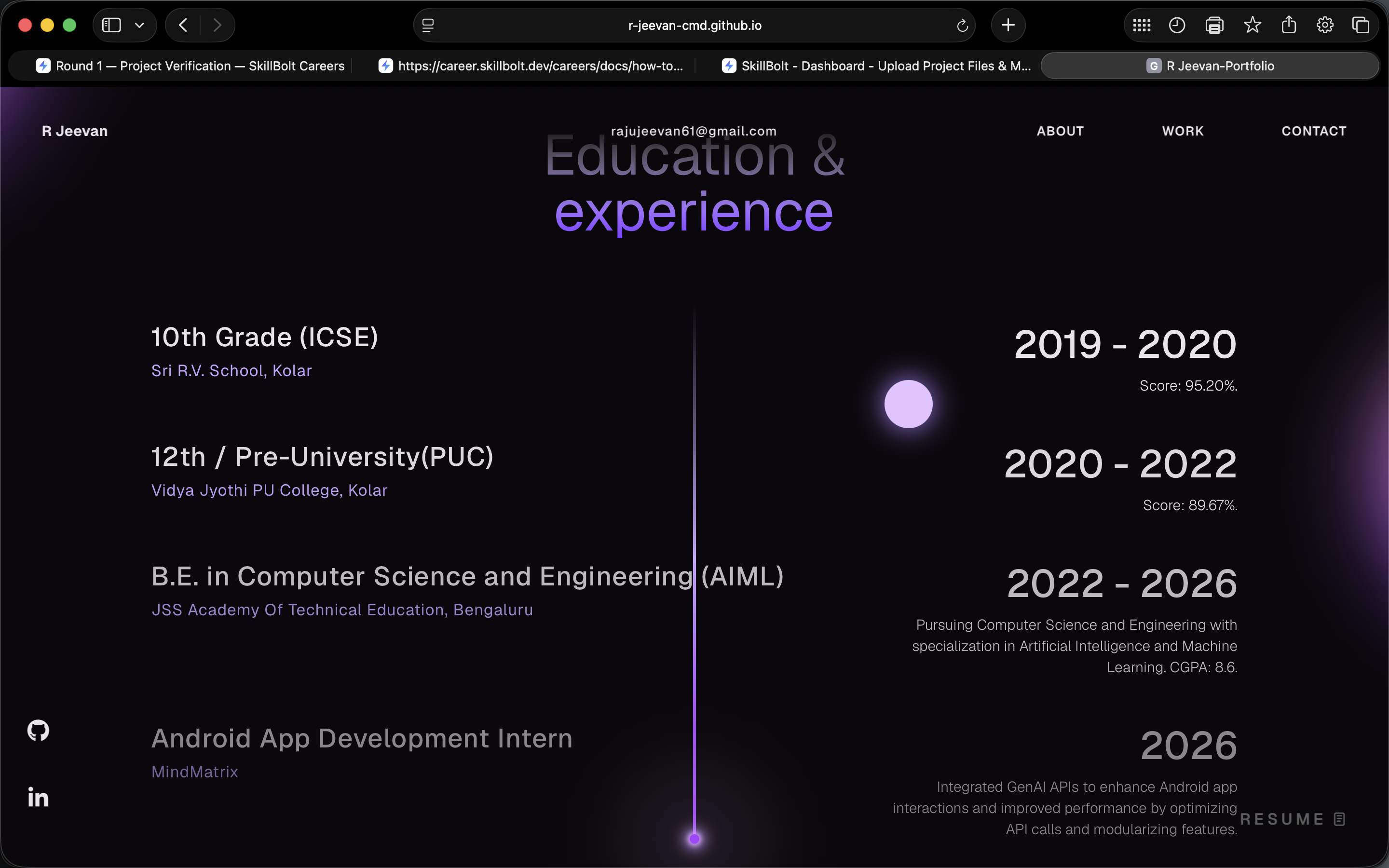
Task: Switch to SkillBolt Dashboard Upload Project tab
Action: [876, 66]
